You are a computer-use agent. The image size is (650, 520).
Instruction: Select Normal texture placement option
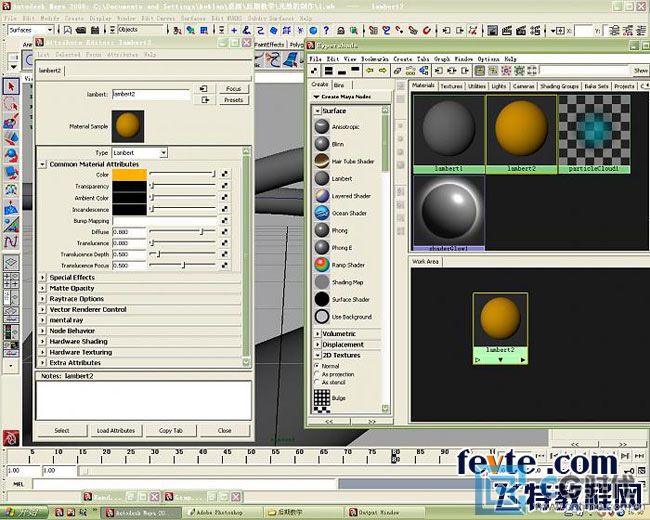click(x=317, y=366)
